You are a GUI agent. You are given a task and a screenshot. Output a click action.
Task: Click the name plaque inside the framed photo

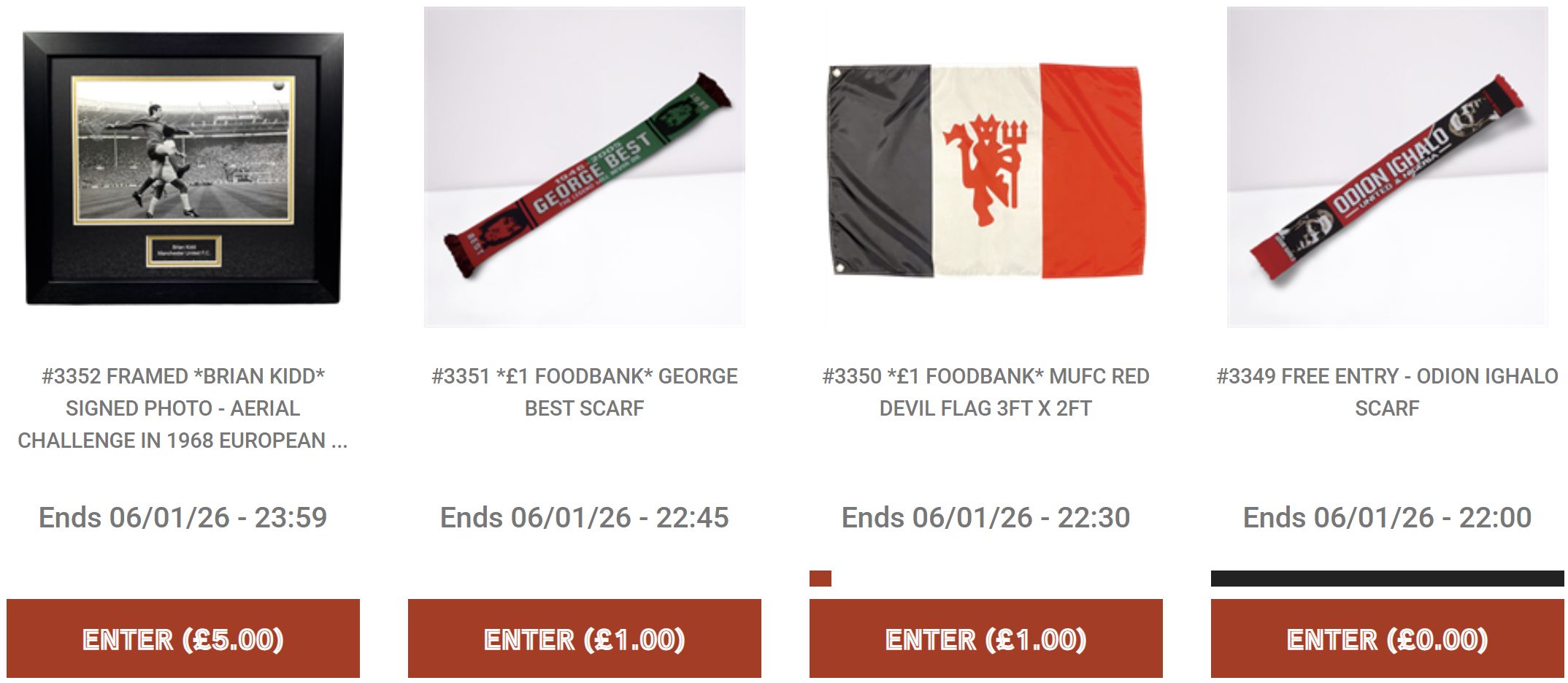pyautogui.click(x=183, y=251)
